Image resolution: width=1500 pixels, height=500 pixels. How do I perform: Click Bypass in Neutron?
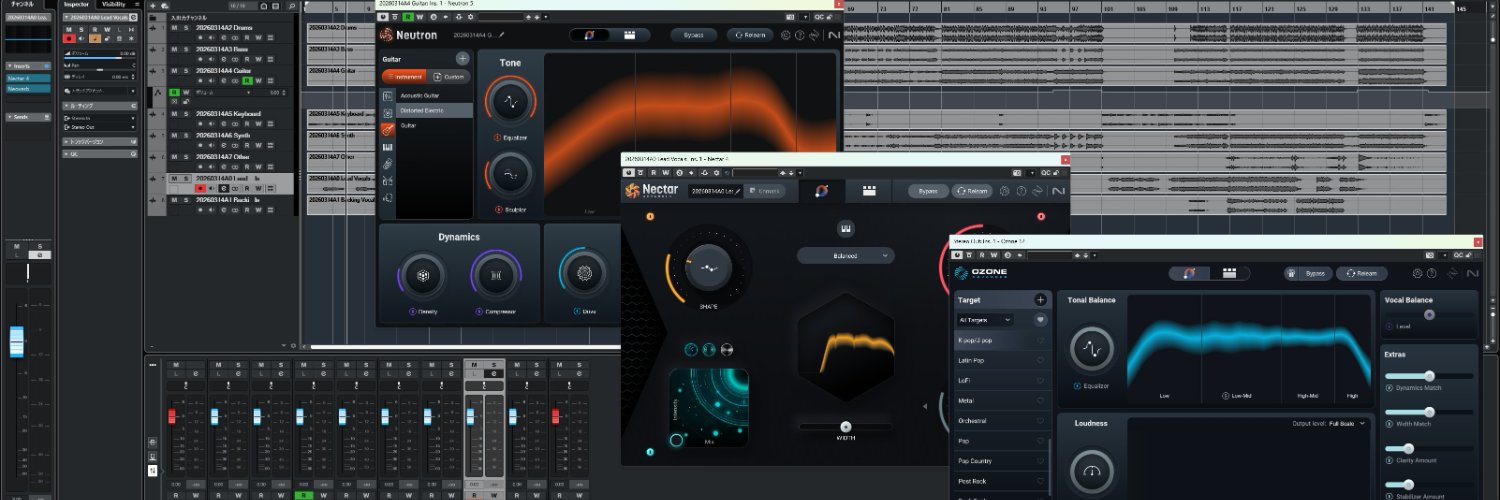coord(693,35)
